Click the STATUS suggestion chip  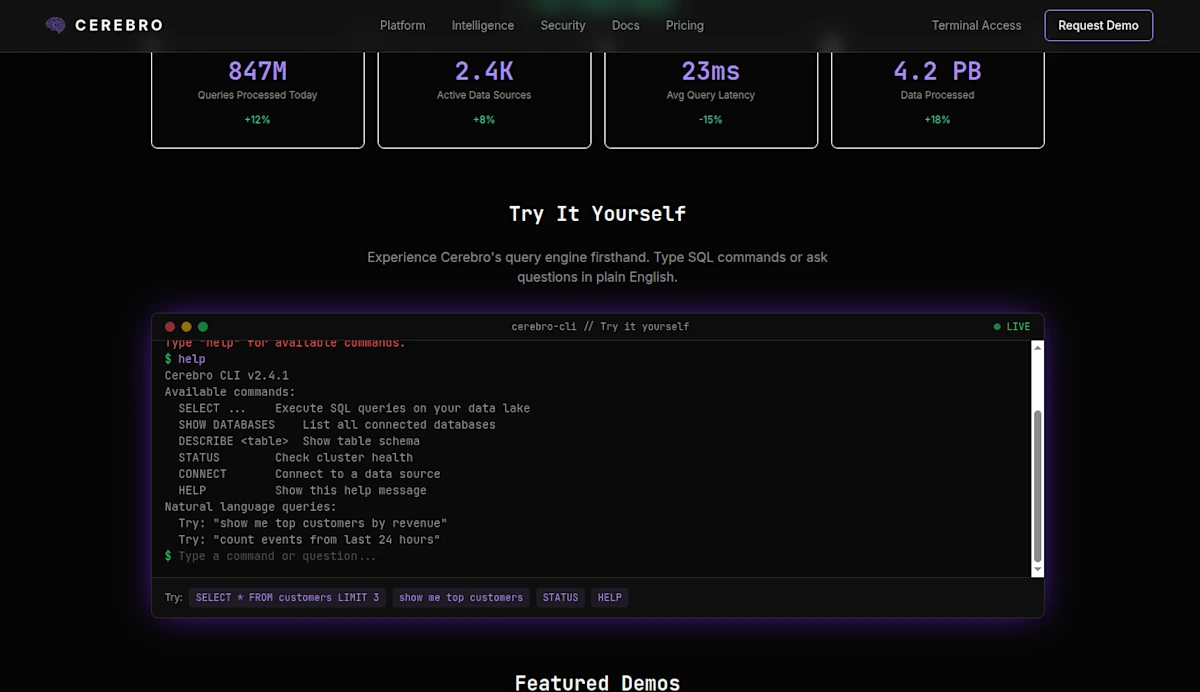pos(560,597)
